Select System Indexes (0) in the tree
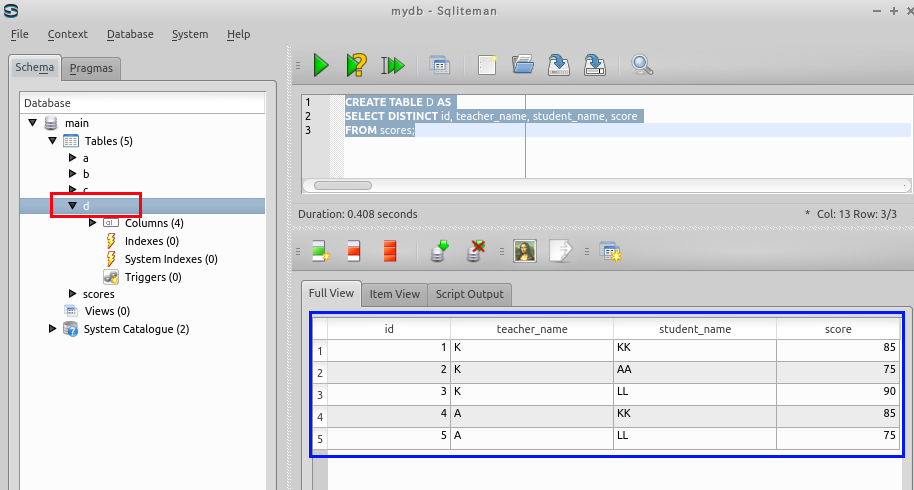 171,259
